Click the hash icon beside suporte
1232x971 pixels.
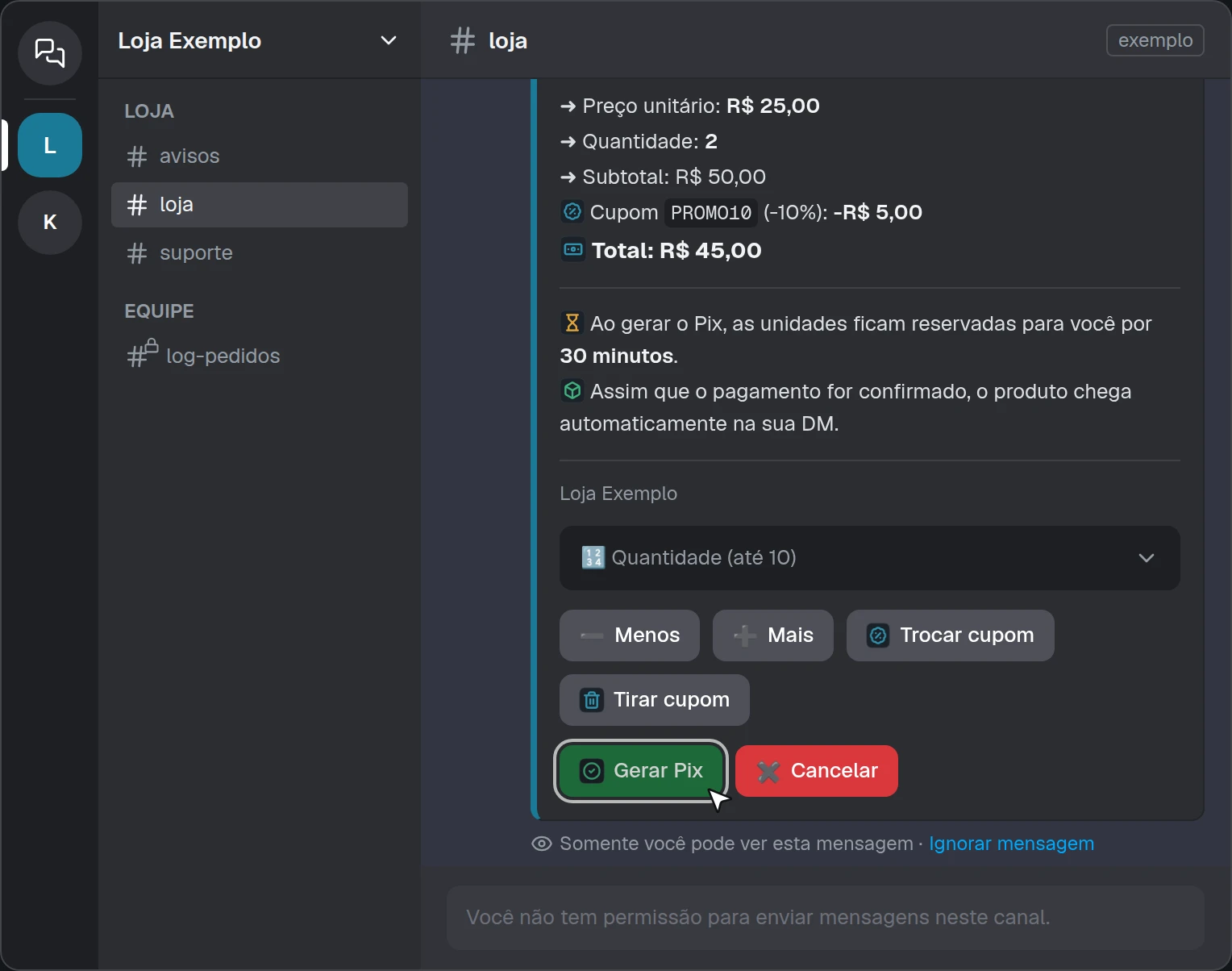click(137, 253)
